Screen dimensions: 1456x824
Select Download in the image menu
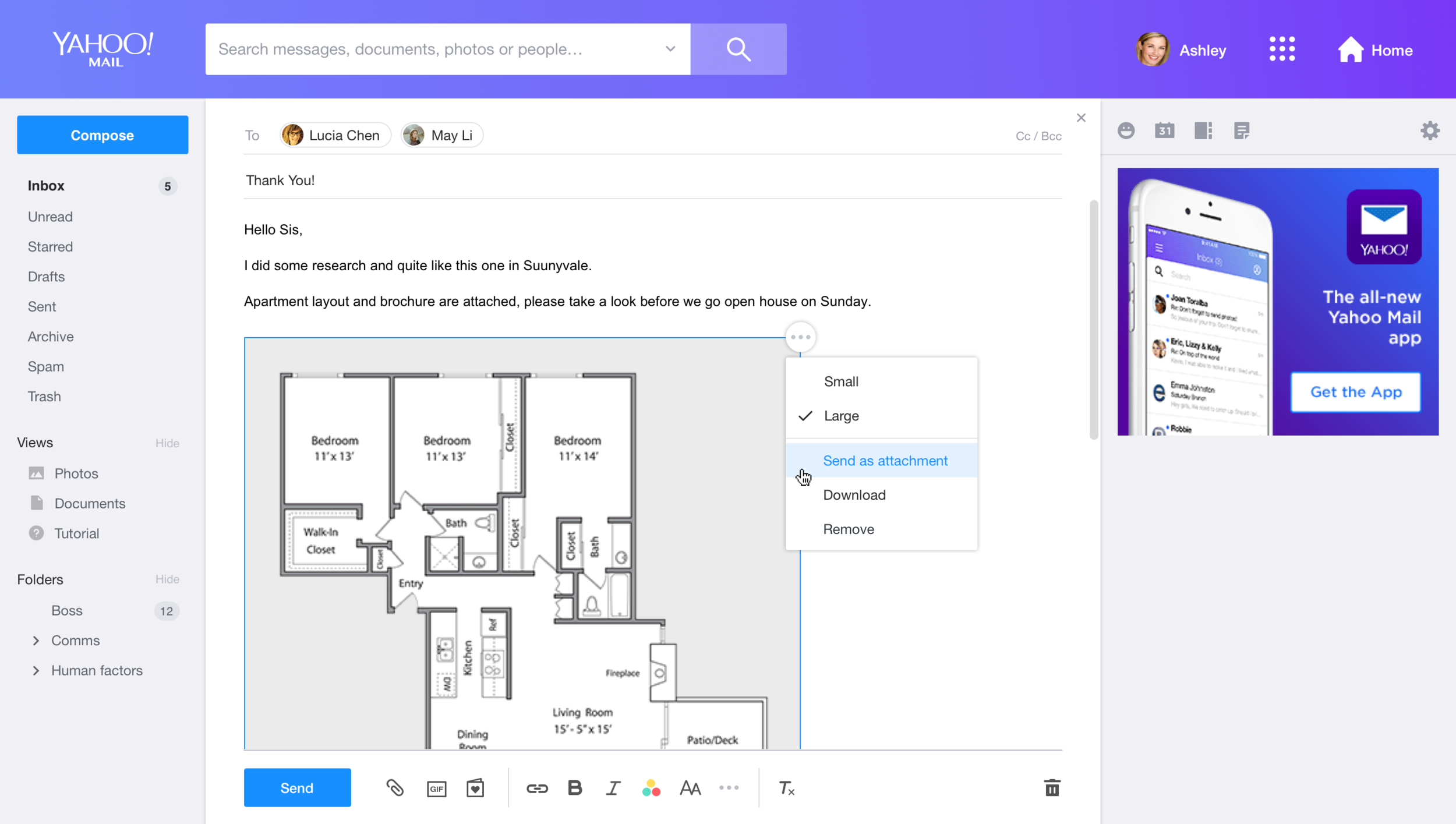[x=854, y=495]
